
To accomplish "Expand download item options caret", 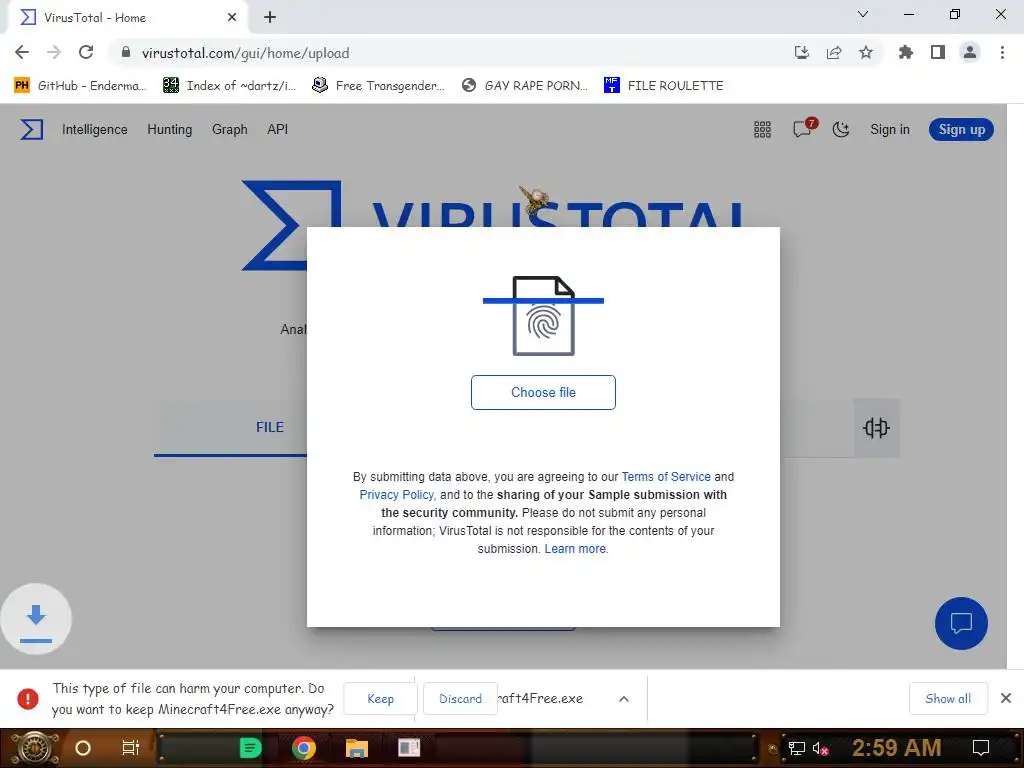I will [624, 699].
